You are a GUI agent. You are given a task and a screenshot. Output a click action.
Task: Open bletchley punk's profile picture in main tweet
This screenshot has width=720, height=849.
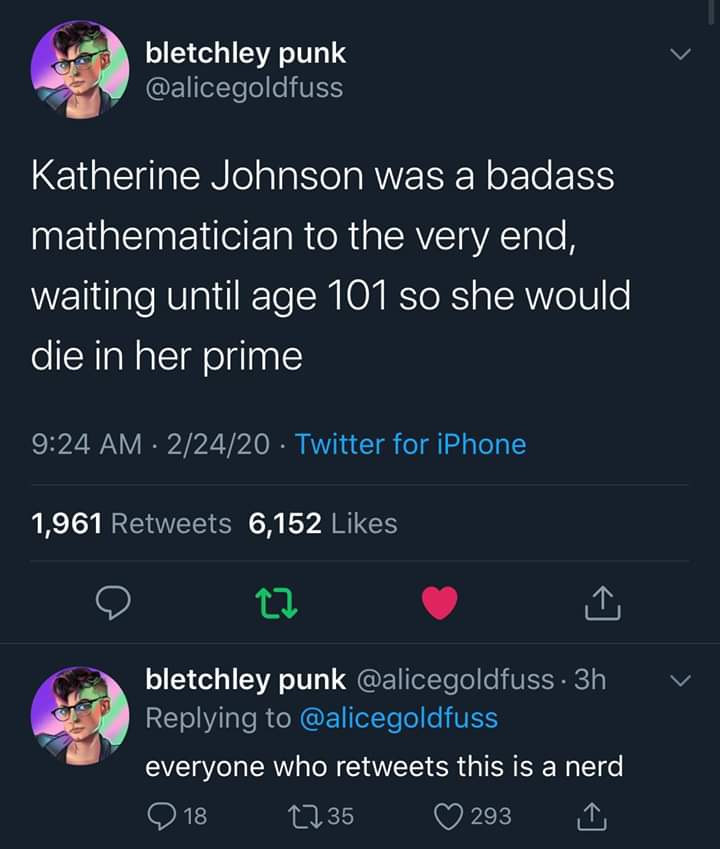79,69
